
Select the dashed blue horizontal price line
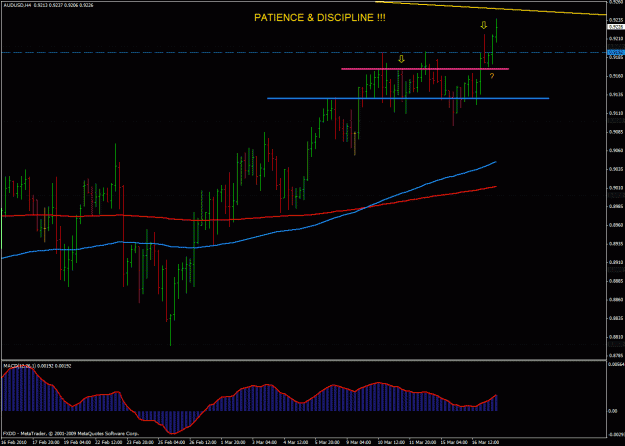click(303, 52)
